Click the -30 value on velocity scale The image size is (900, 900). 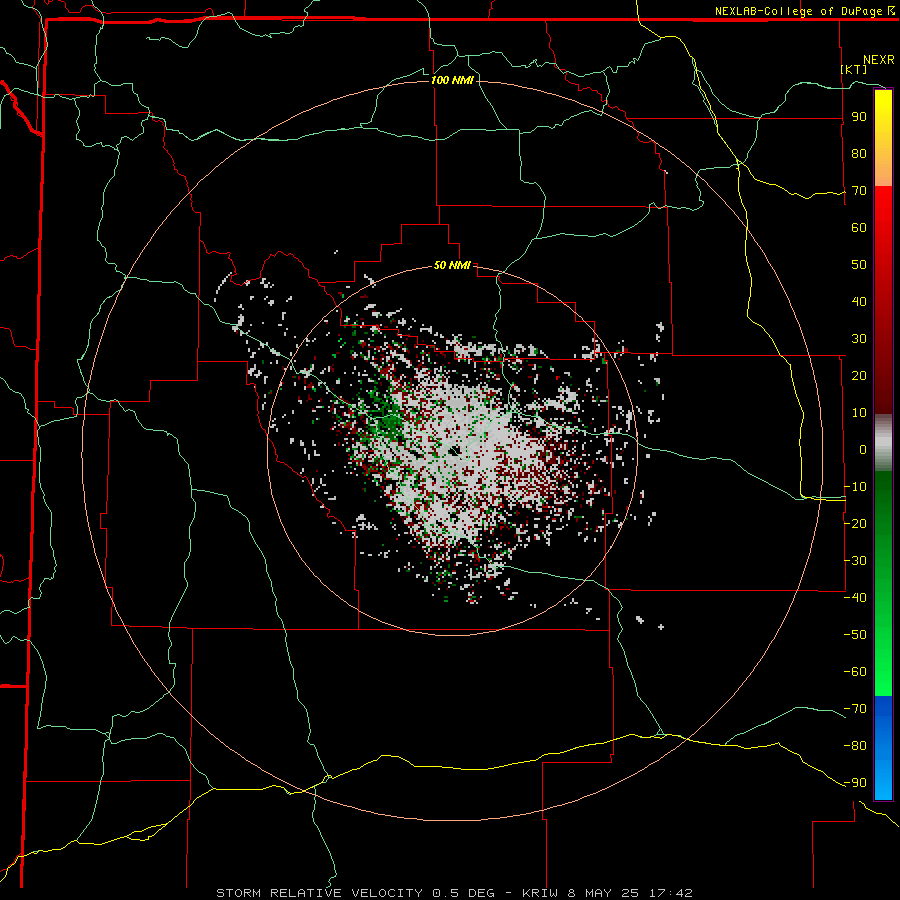pyautogui.click(x=855, y=561)
